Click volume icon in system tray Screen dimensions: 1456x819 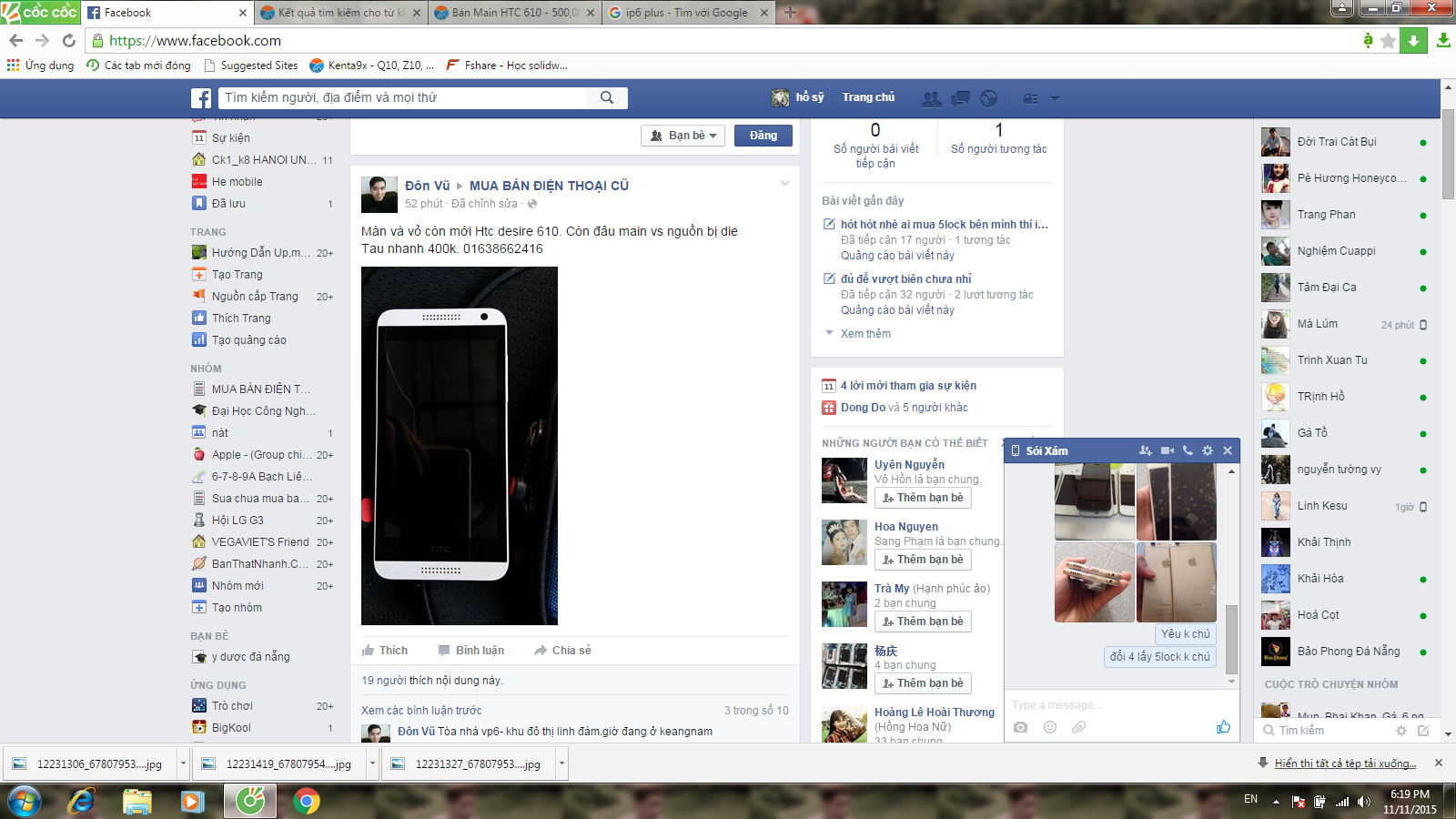click(1363, 802)
